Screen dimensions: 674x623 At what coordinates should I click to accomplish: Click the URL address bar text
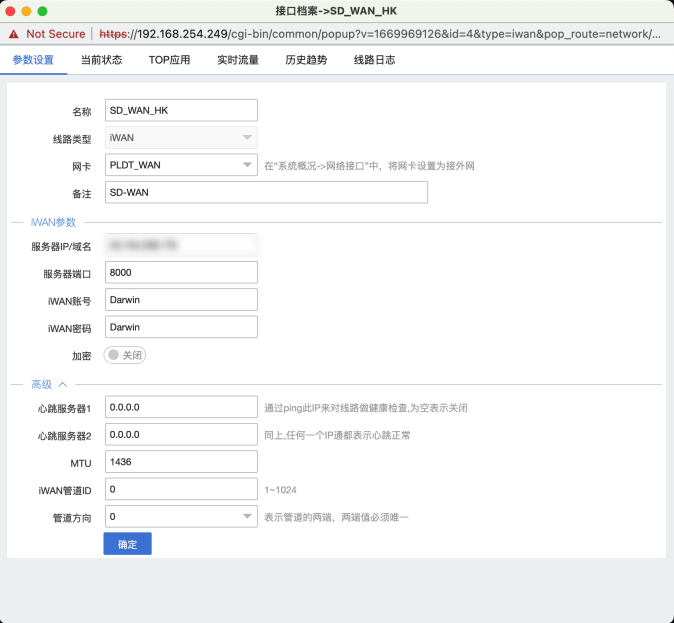(380, 34)
